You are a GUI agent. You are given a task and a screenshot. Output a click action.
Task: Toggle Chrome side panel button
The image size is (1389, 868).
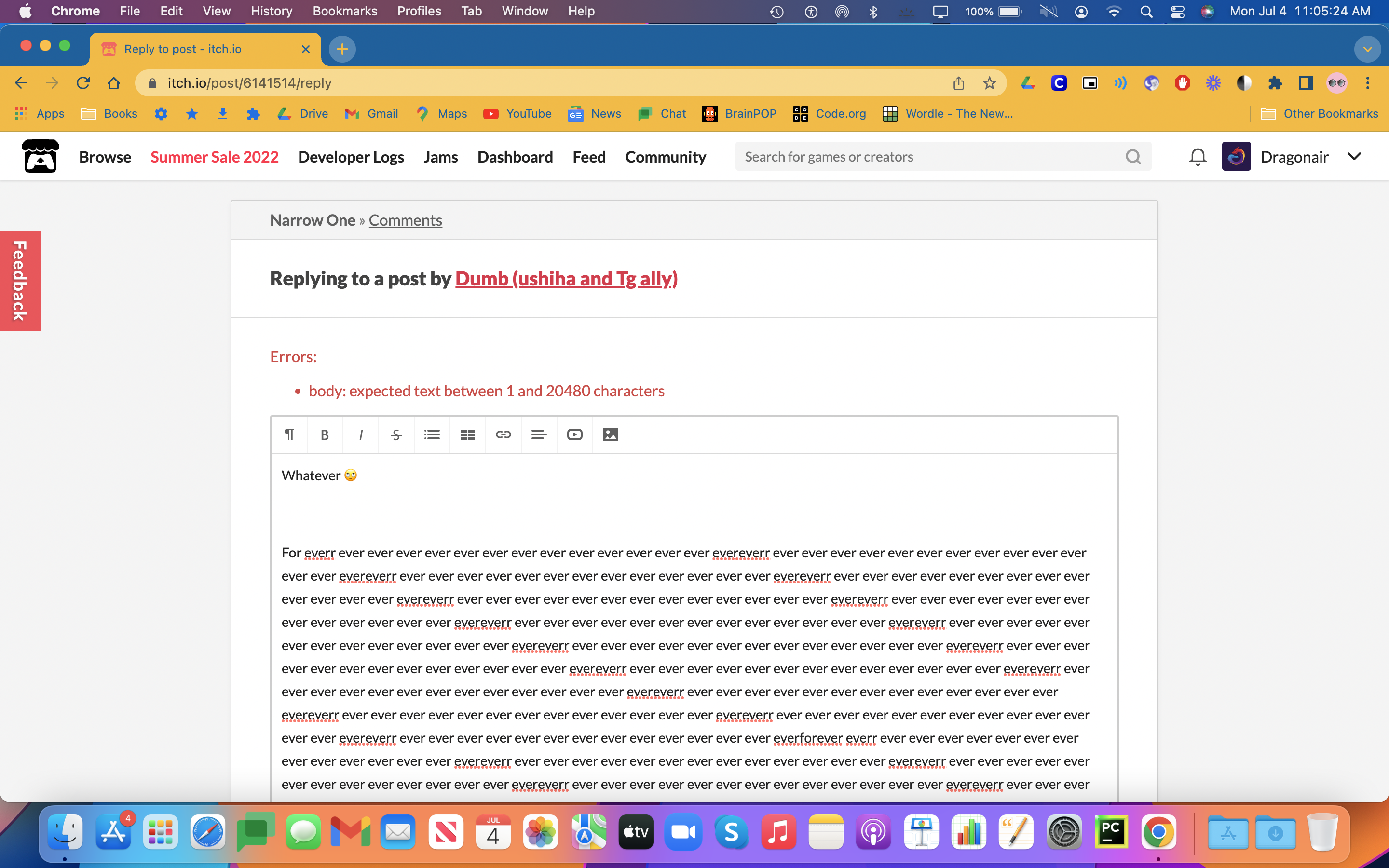point(1306,83)
